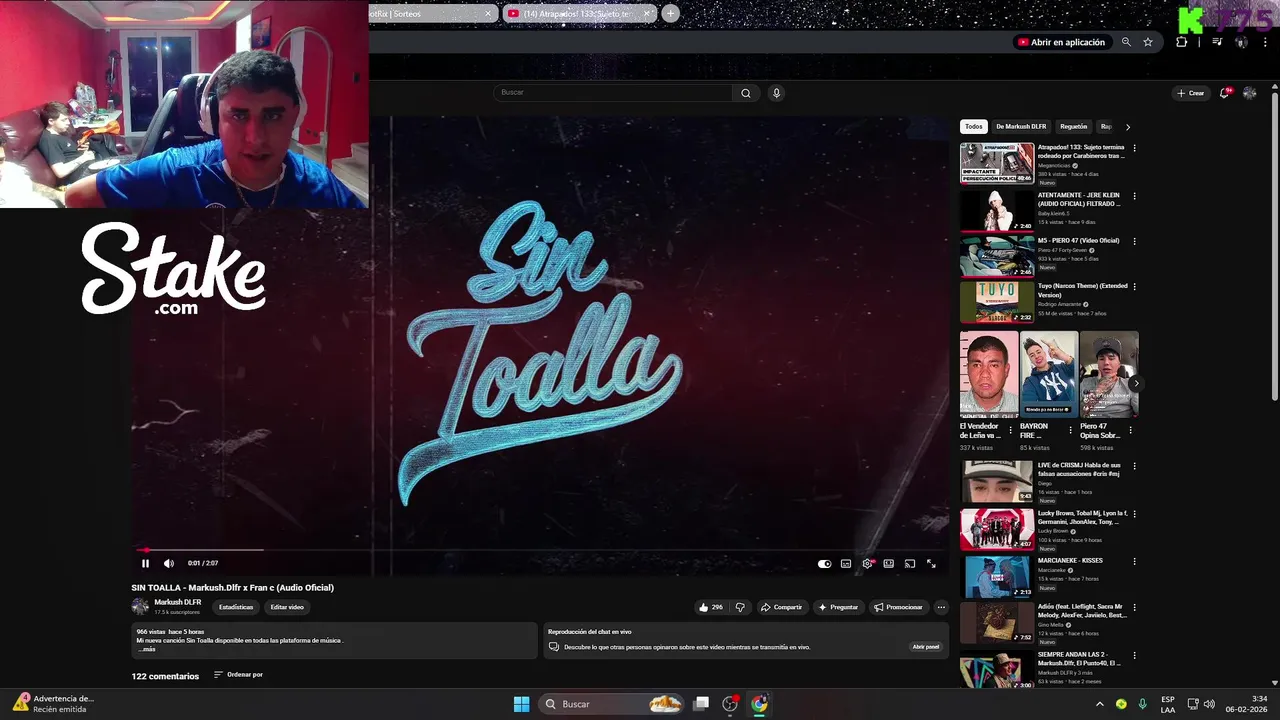
Task: Select the Reguetón filter chip
Action: [x=1073, y=127]
